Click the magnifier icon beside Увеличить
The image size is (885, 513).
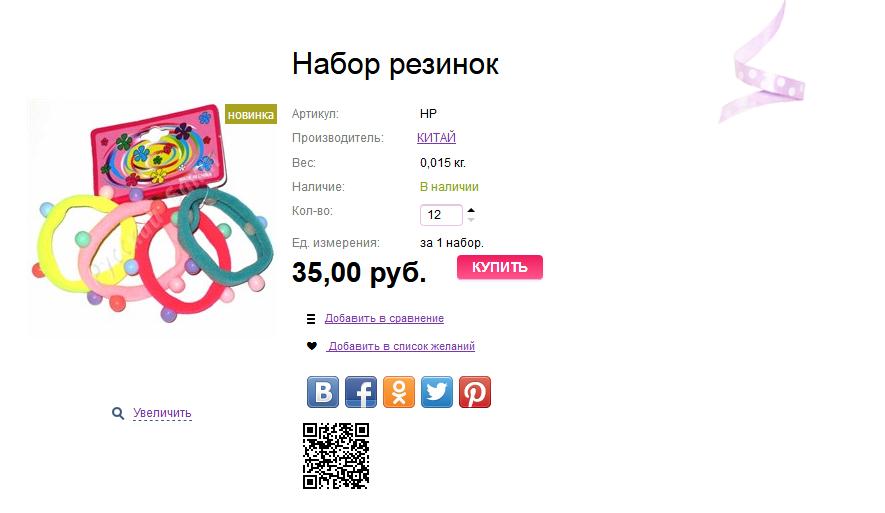click(x=117, y=414)
